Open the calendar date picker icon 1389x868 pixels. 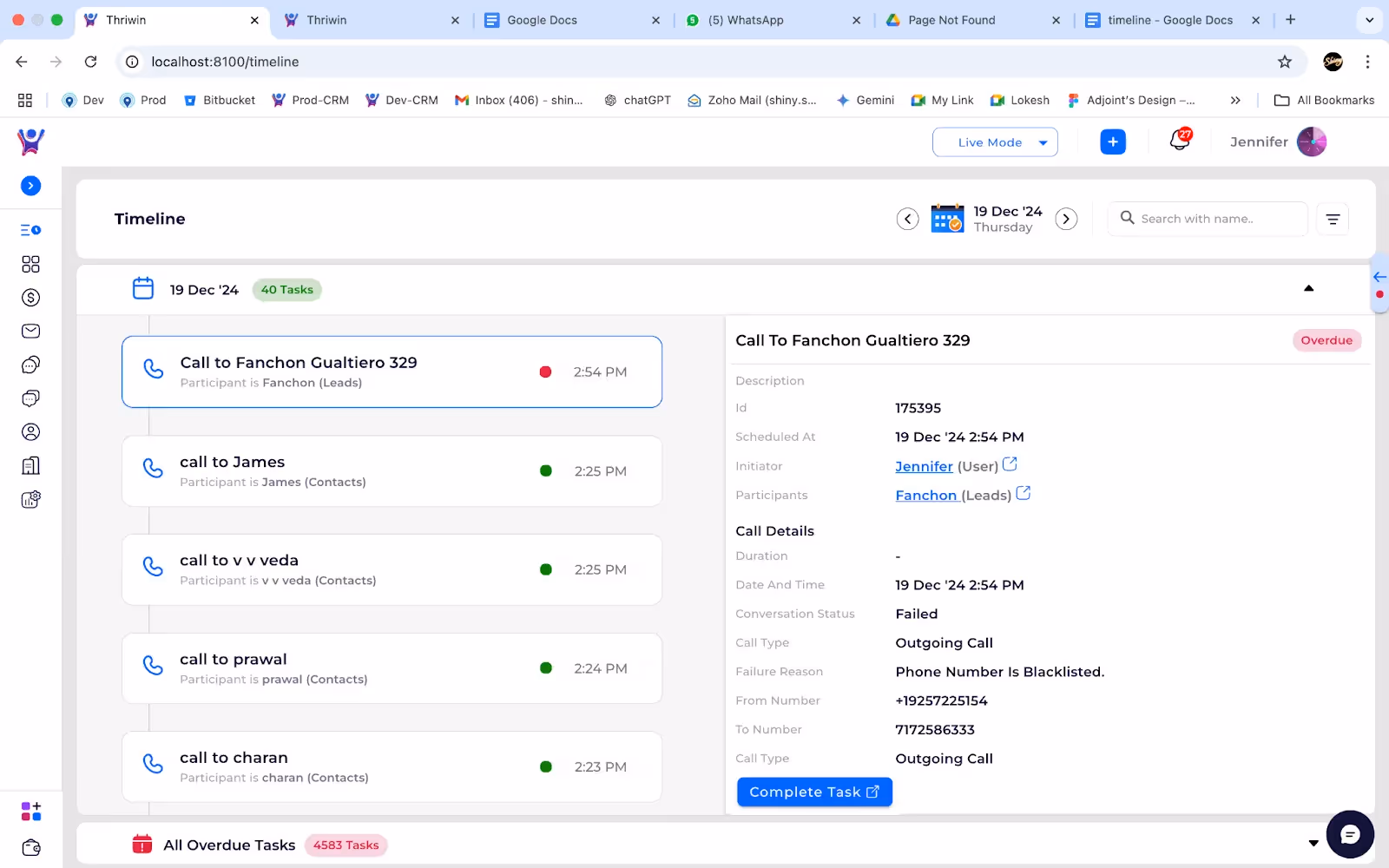point(947,219)
